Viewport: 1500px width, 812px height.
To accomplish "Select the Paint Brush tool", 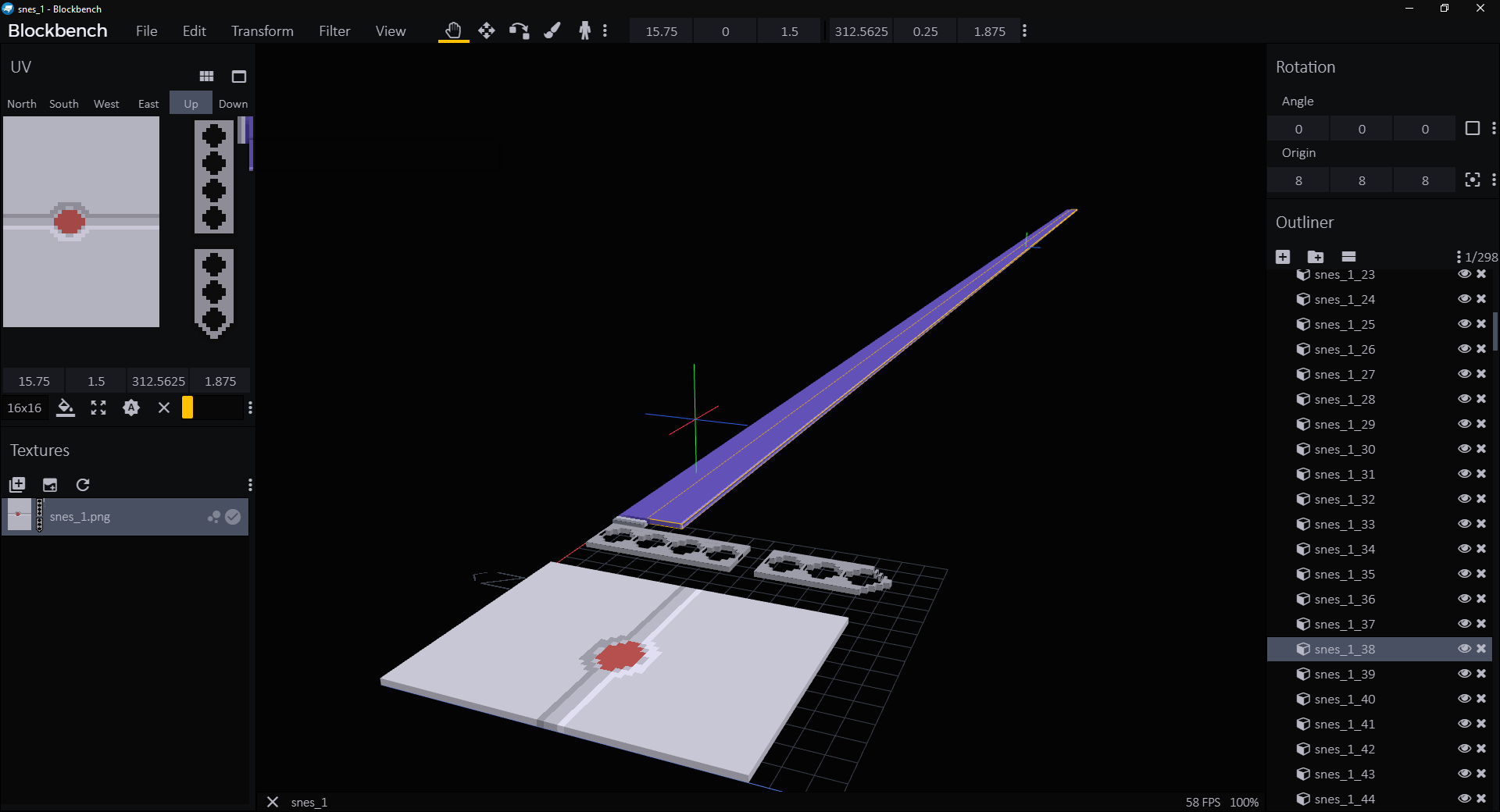I will [x=552, y=30].
